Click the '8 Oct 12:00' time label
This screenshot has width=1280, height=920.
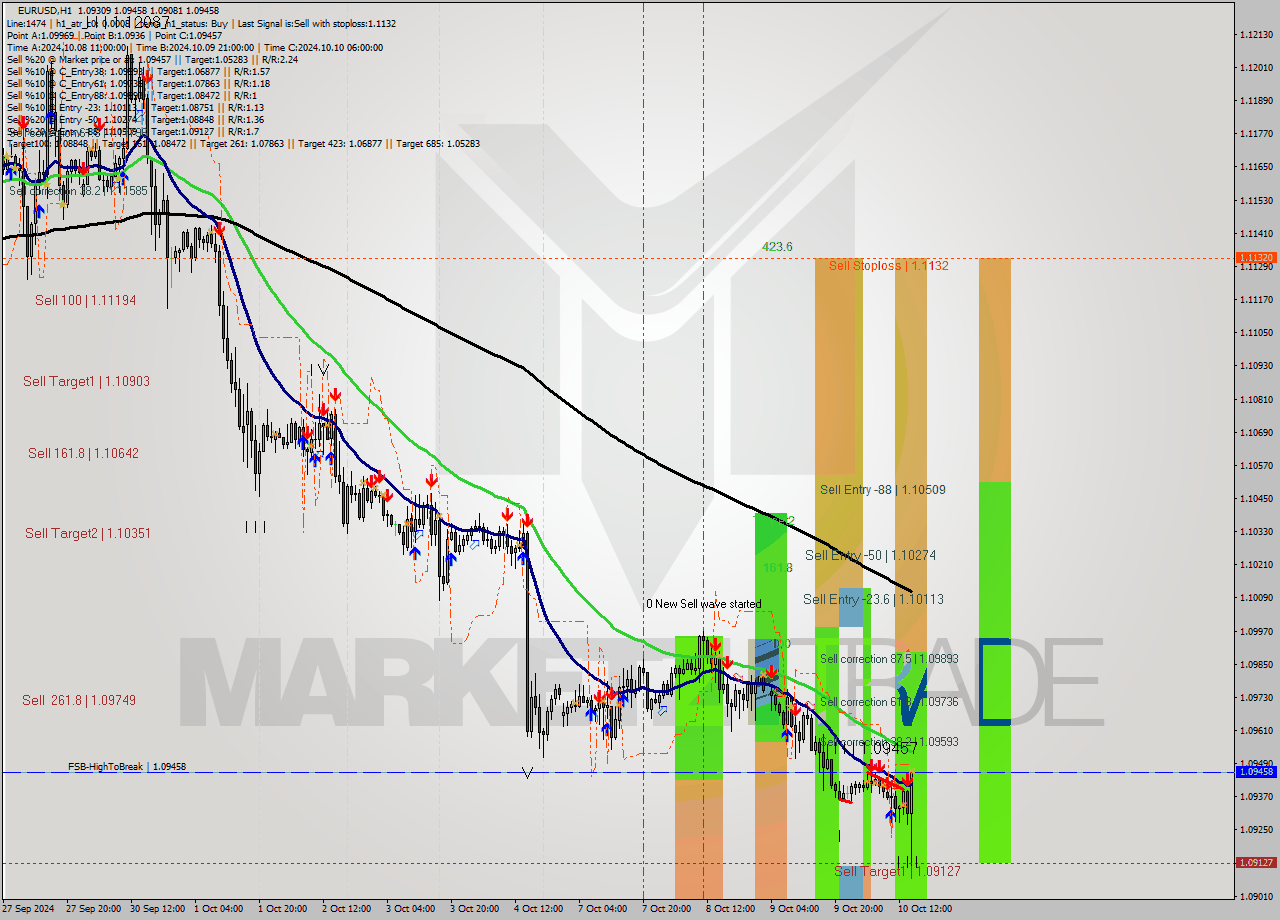point(730,909)
